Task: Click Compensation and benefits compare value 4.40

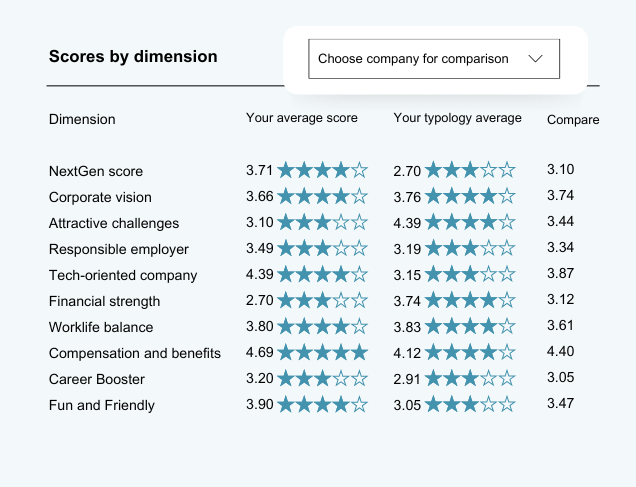Action: pyautogui.click(x=560, y=351)
